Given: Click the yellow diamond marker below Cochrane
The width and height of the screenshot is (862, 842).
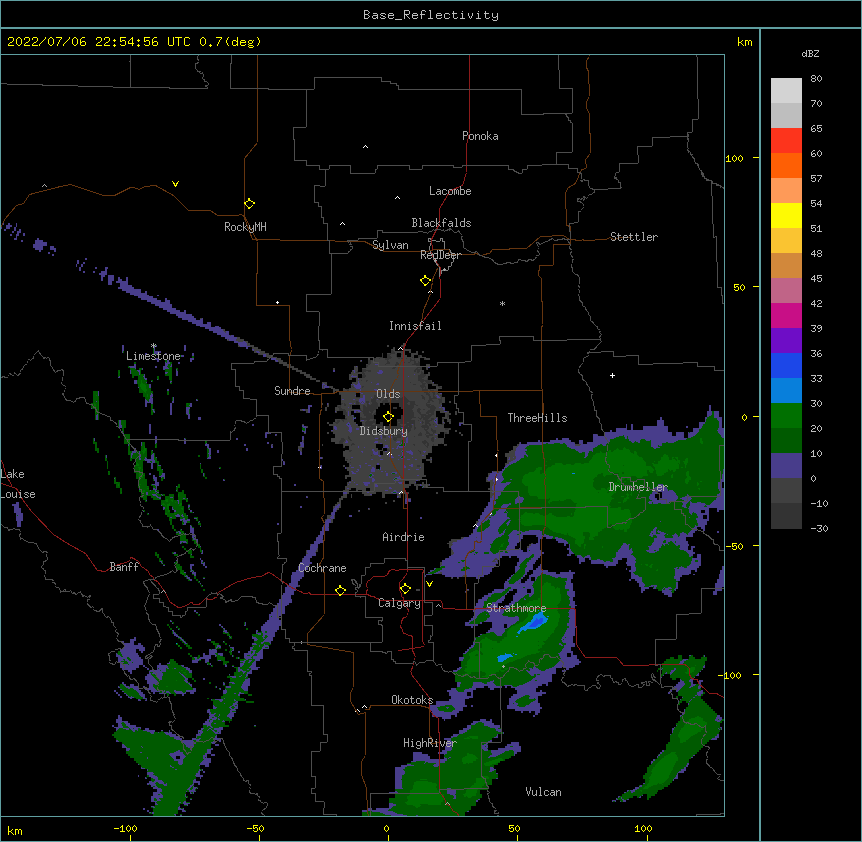Looking at the screenshot, I should point(340,590).
